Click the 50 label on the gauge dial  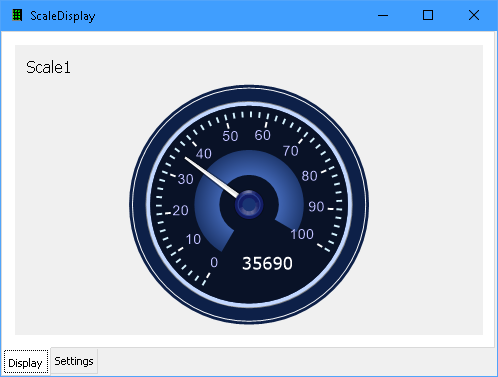click(x=230, y=136)
